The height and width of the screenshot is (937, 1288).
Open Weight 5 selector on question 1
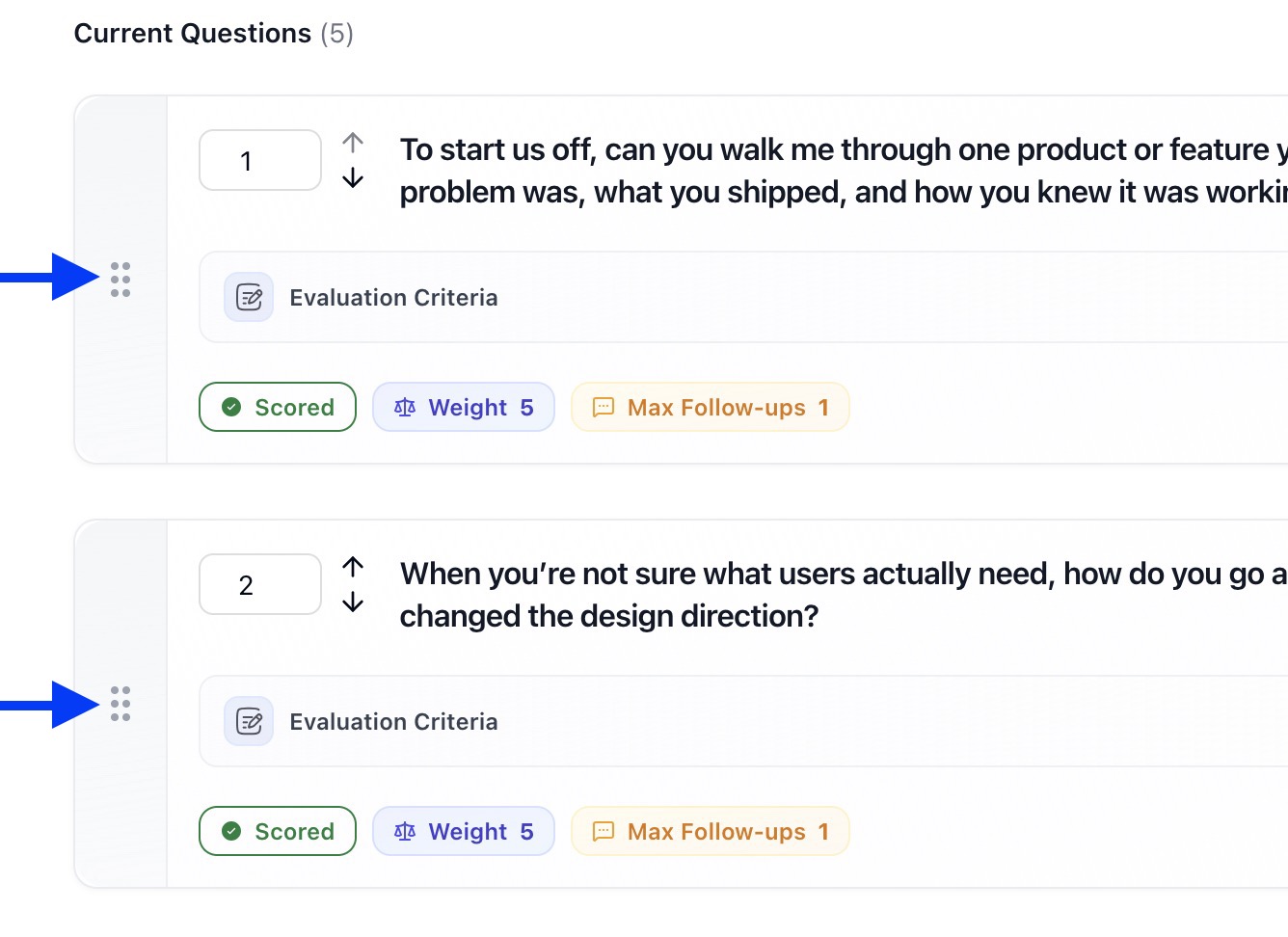pyautogui.click(x=464, y=407)
